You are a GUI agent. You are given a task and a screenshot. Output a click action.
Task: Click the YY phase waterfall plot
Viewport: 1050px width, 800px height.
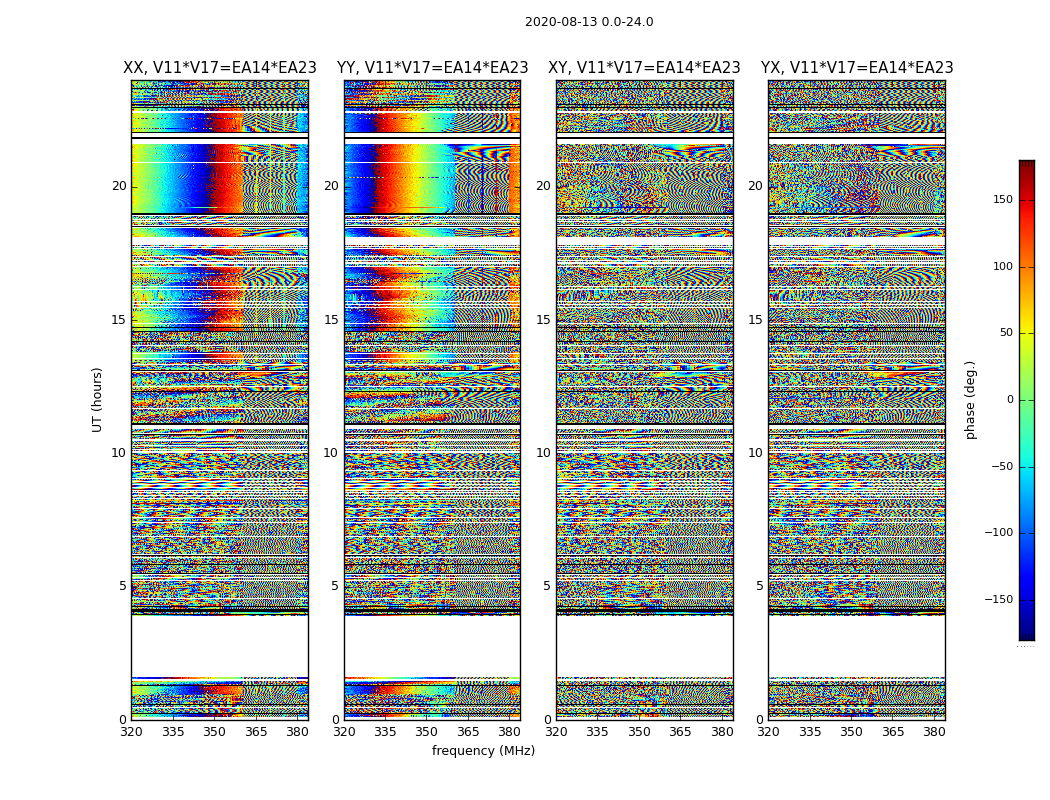433,400
